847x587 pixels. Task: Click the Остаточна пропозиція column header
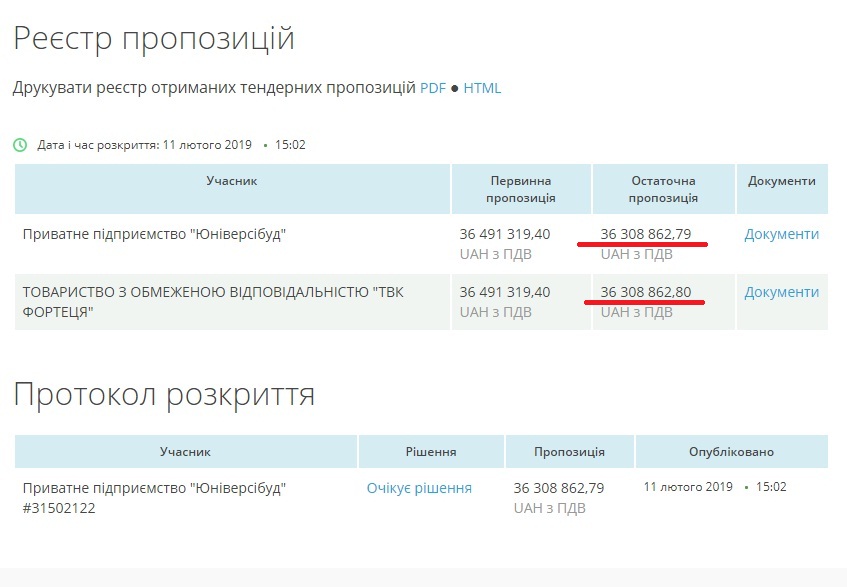coord(663,189)
